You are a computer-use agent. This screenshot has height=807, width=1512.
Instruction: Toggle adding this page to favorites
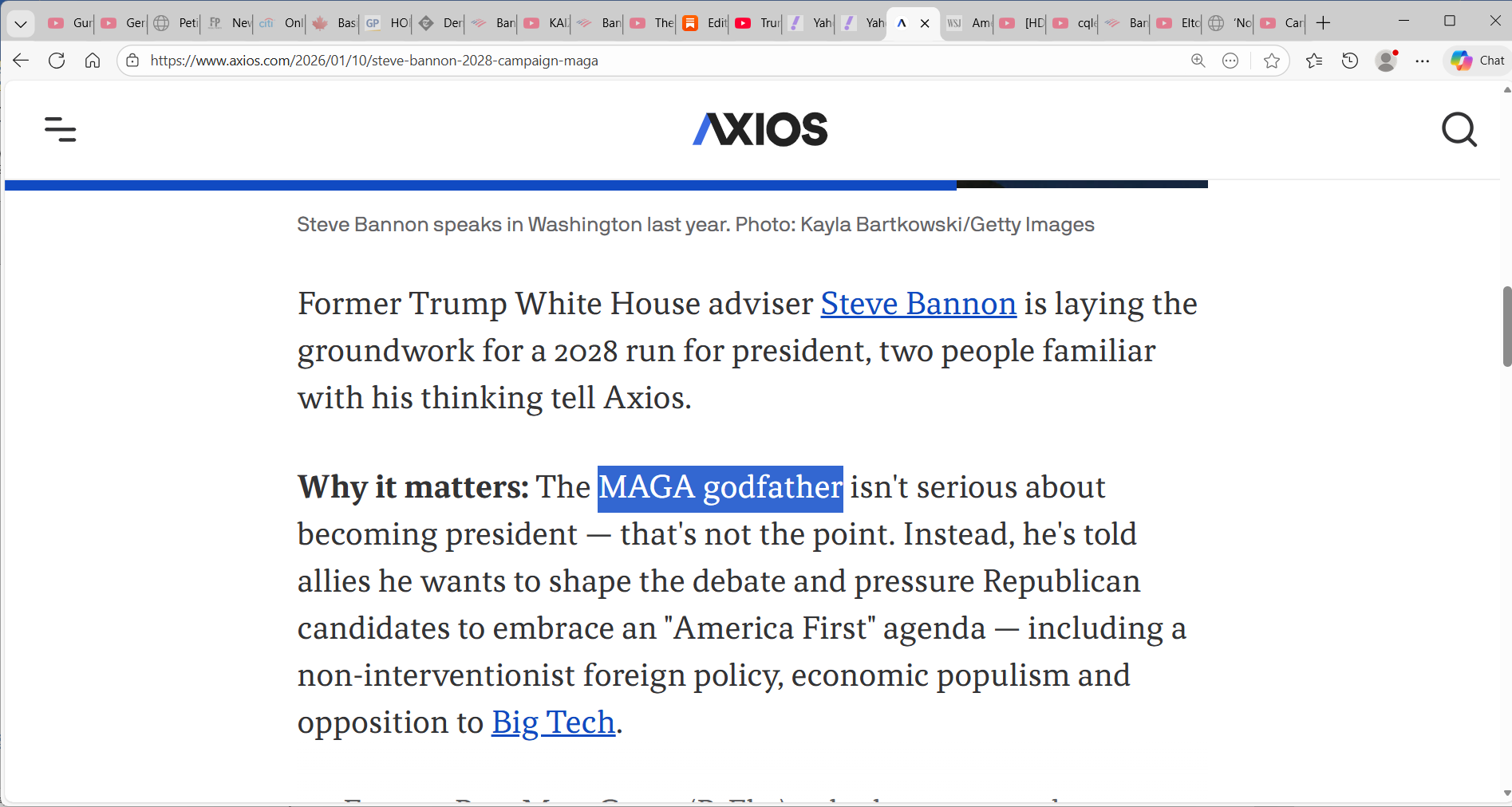(x=1270, y=61)
